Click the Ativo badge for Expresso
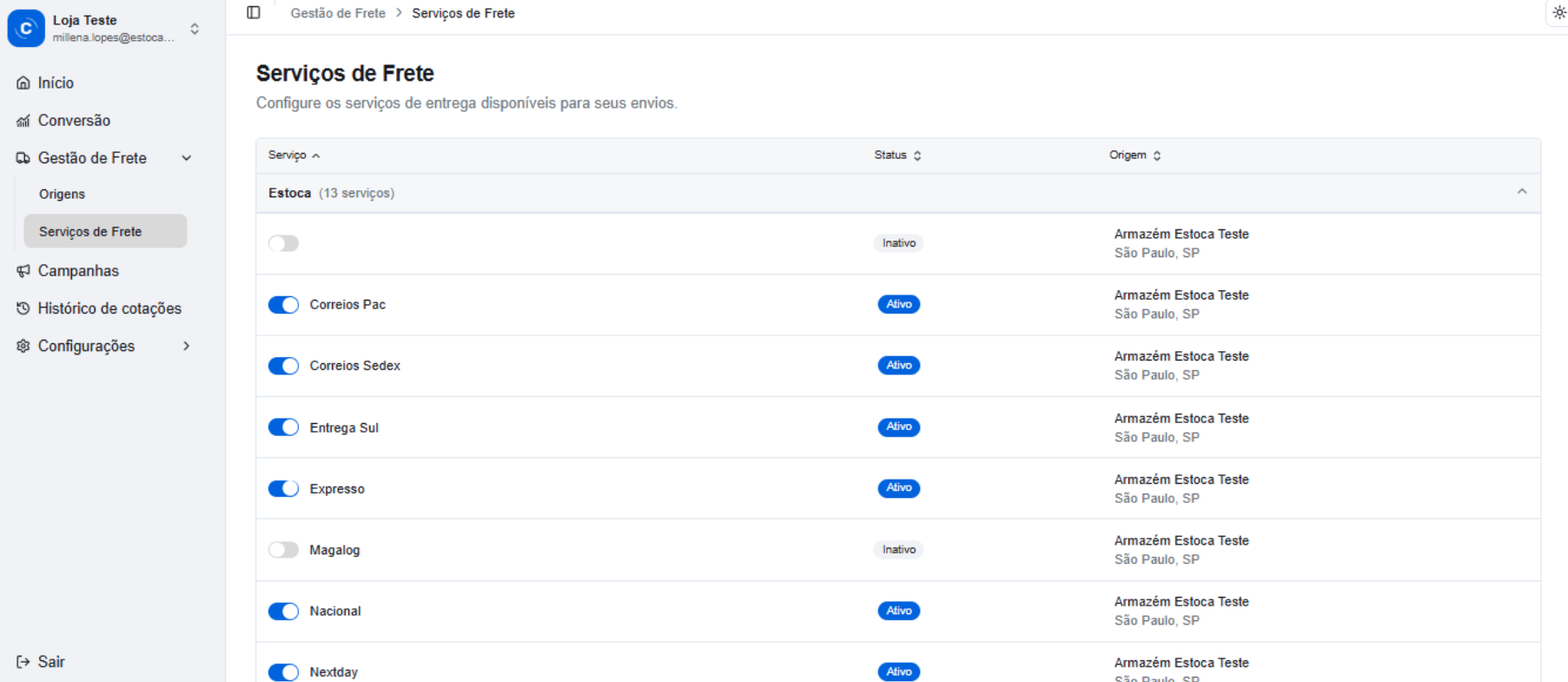This screenshot has height=682, width=1568. 898,488
